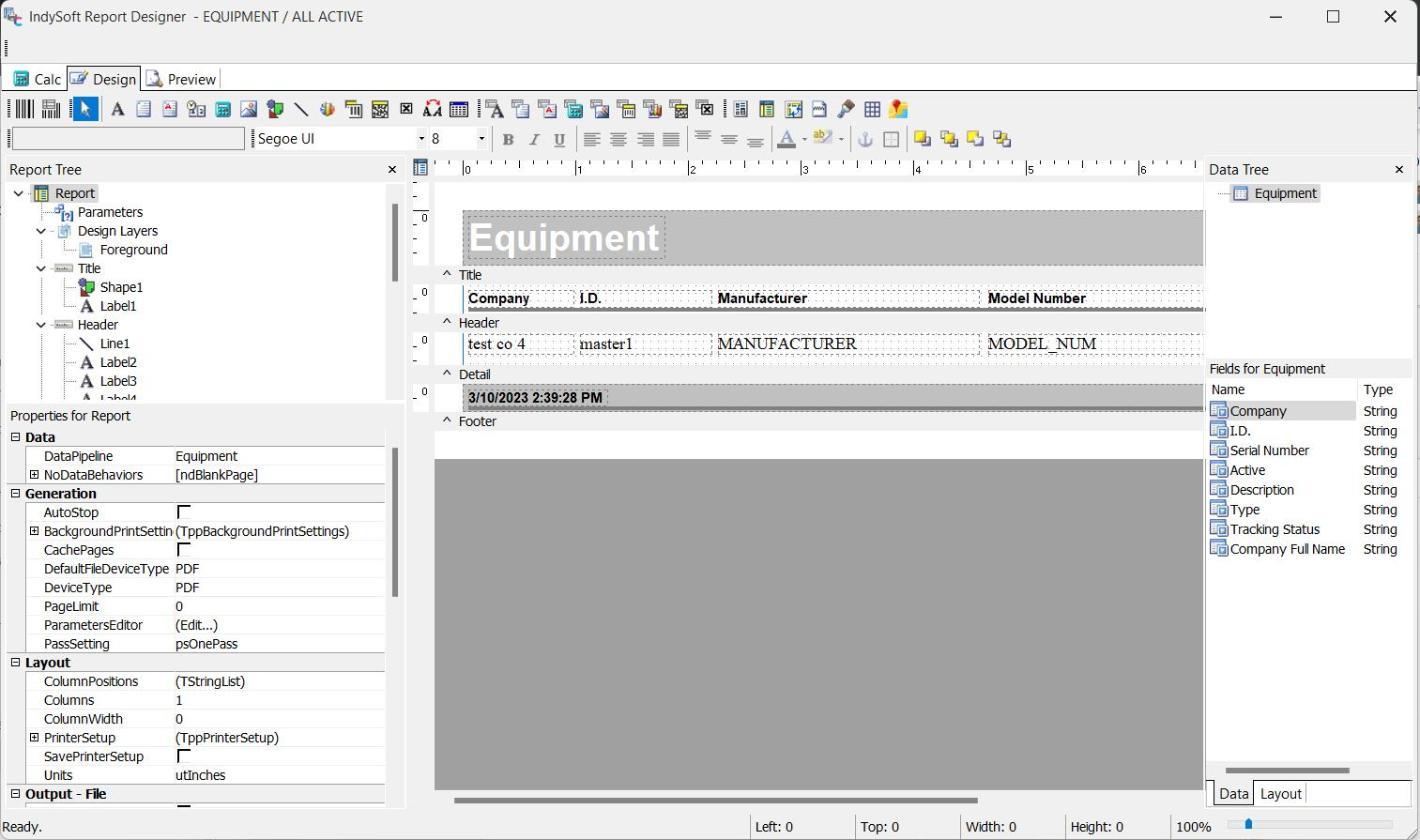Click the Bold formatting button
This screenshot has height=840, width=1420.
click(508, 140)
